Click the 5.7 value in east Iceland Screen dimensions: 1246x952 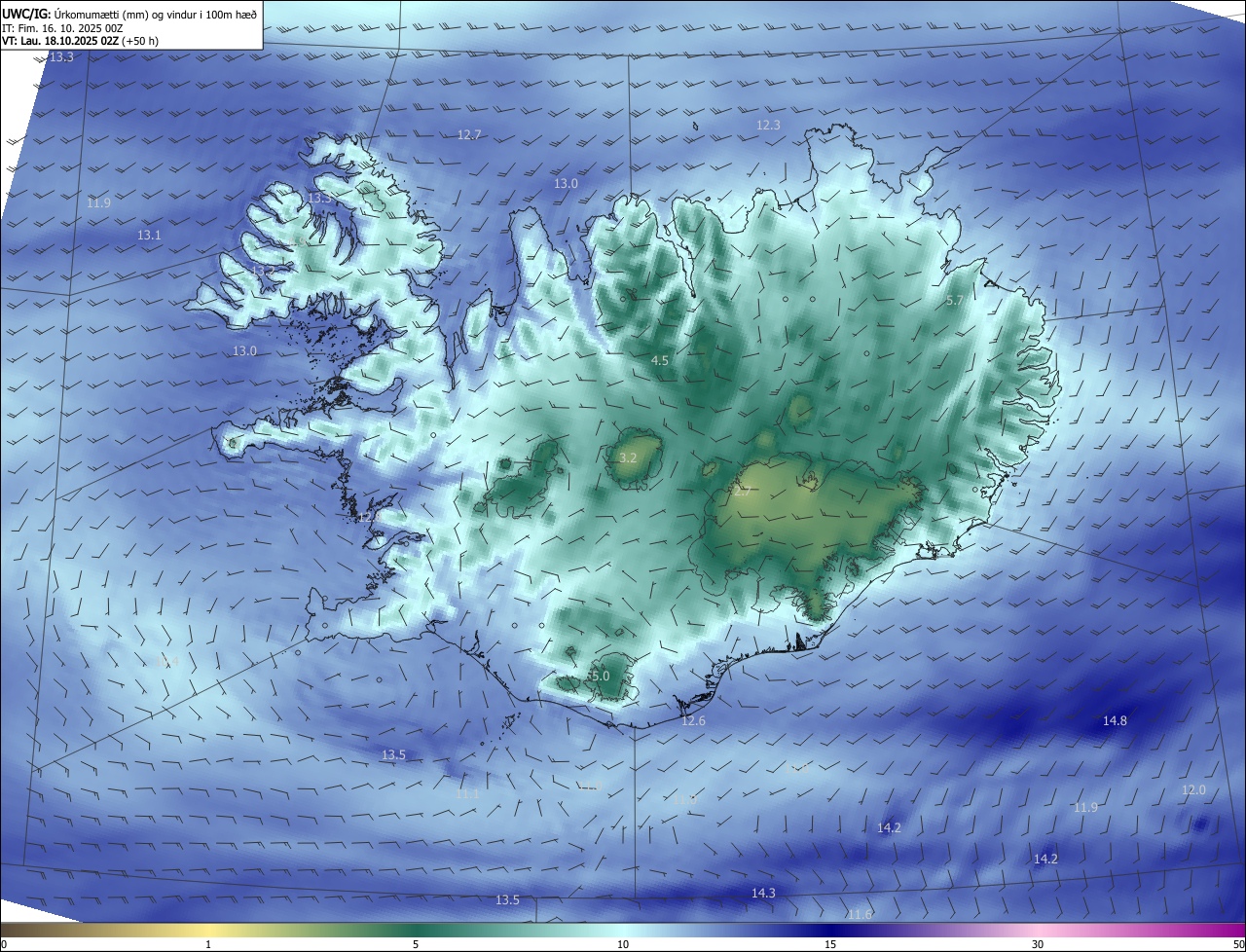coord(954,302)
